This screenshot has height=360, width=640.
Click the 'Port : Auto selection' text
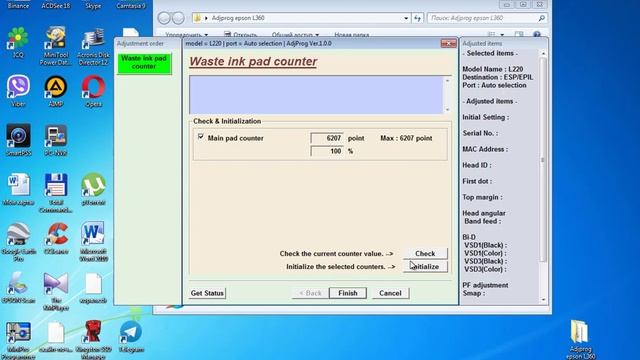[494, 85]
